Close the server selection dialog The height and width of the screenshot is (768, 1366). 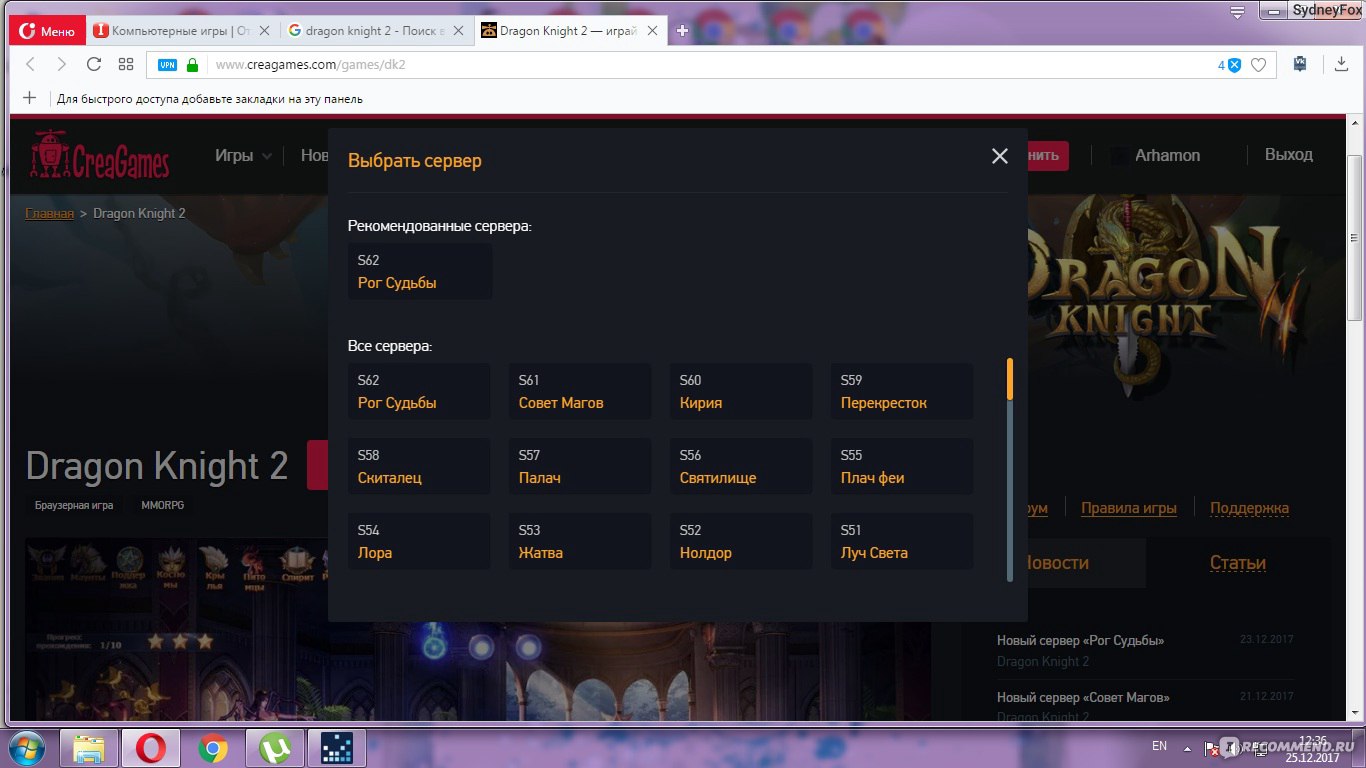click(999, 156)
